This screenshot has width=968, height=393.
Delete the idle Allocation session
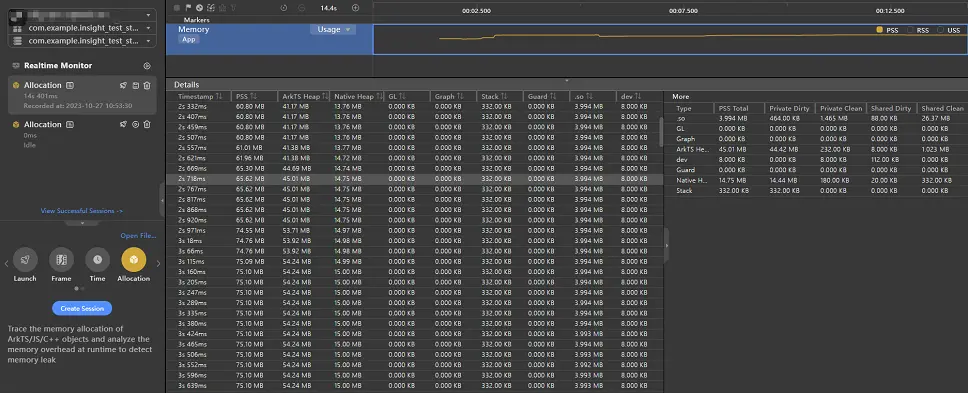click(x=147, y=124)
